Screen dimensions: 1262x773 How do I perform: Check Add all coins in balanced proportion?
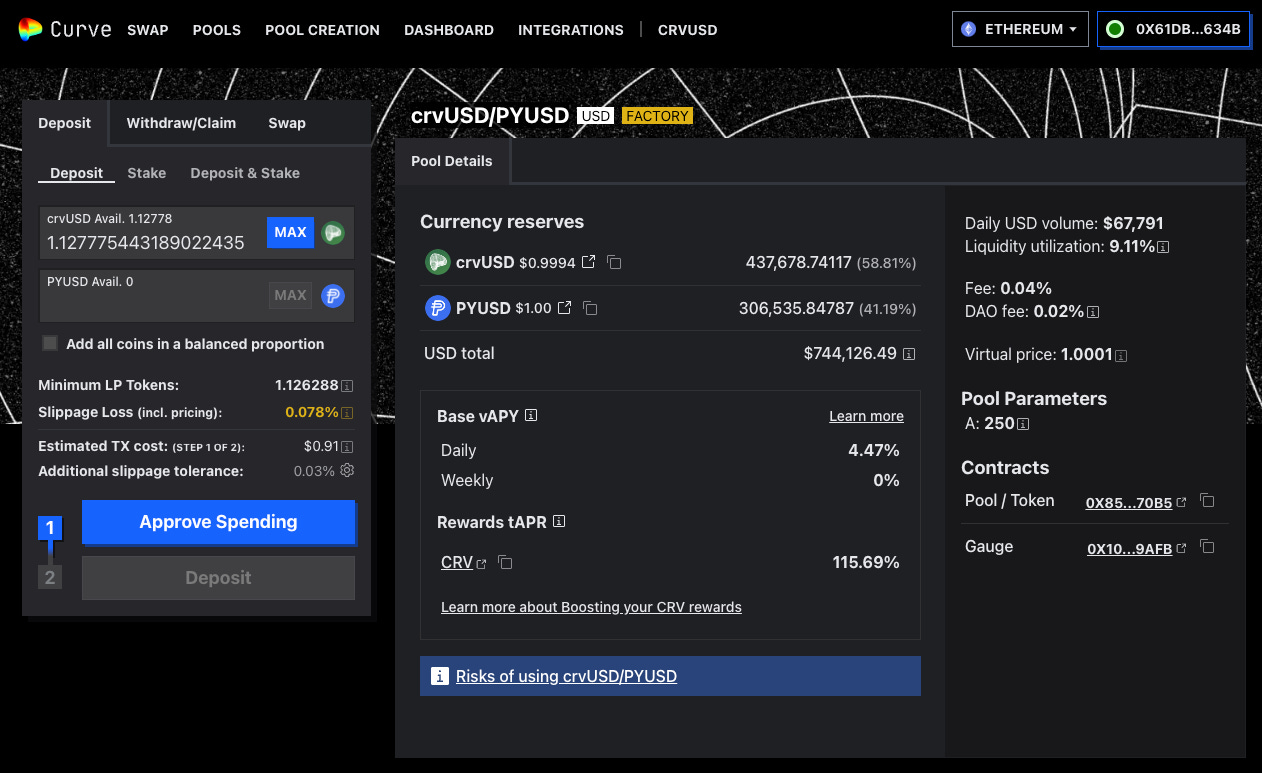[x=50, y=343]
